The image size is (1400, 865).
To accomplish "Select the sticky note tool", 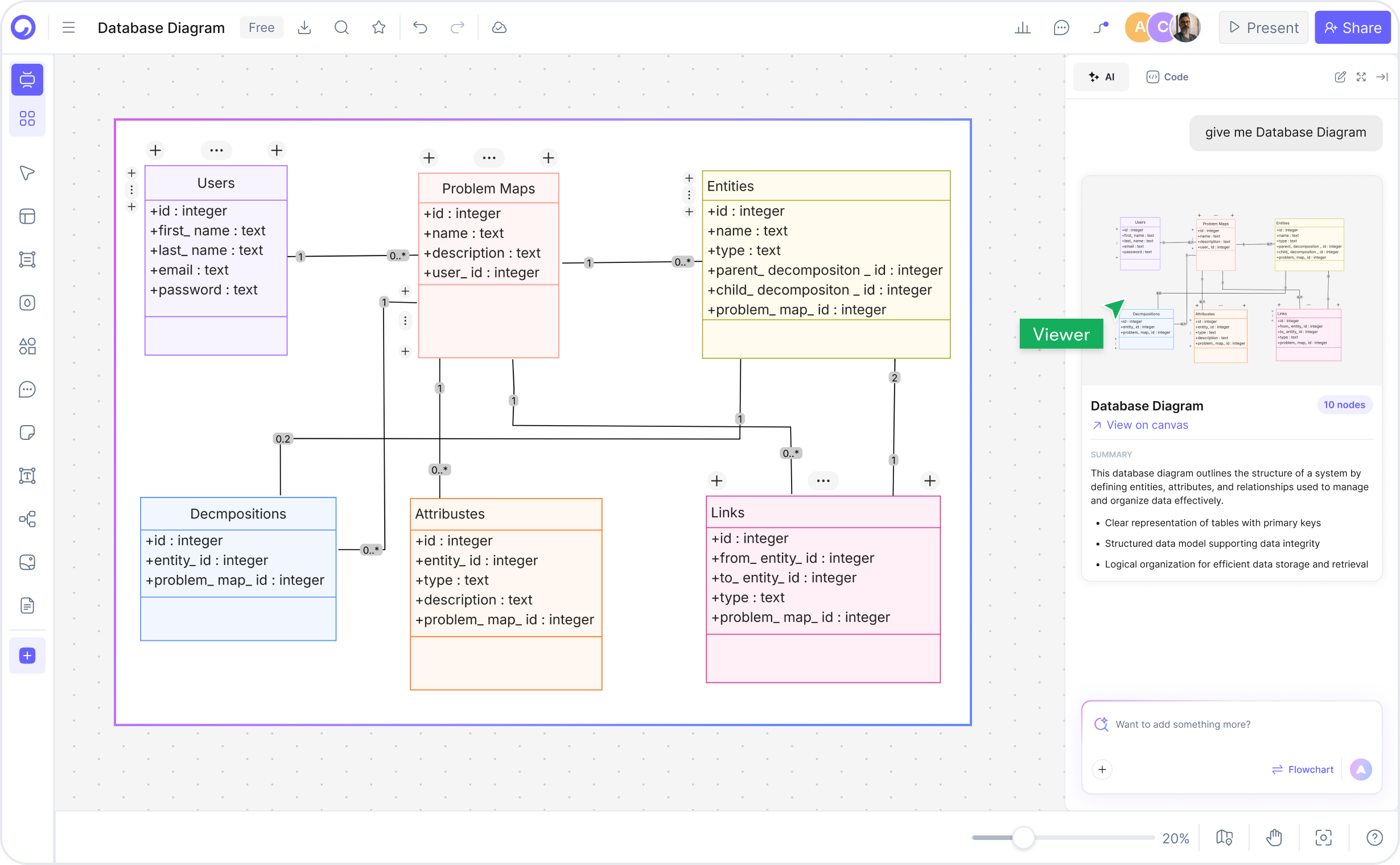I will pos(27,432).
